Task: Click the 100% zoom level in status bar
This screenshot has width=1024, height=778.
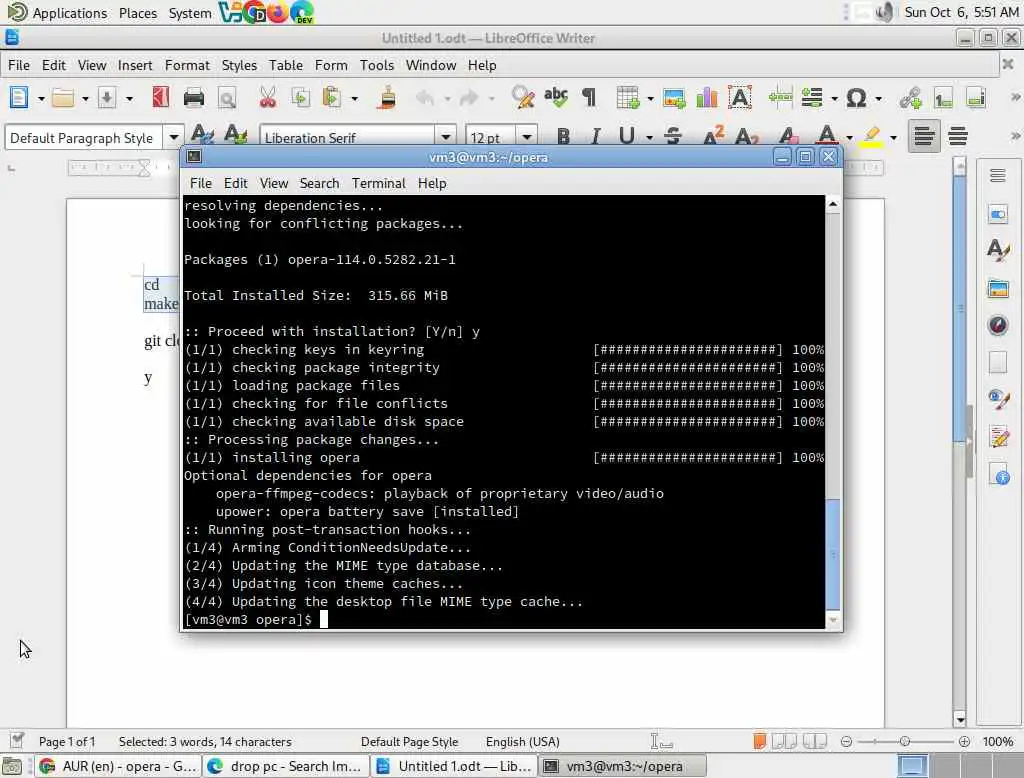Action: pyautogui.click(x=998, y=742)
